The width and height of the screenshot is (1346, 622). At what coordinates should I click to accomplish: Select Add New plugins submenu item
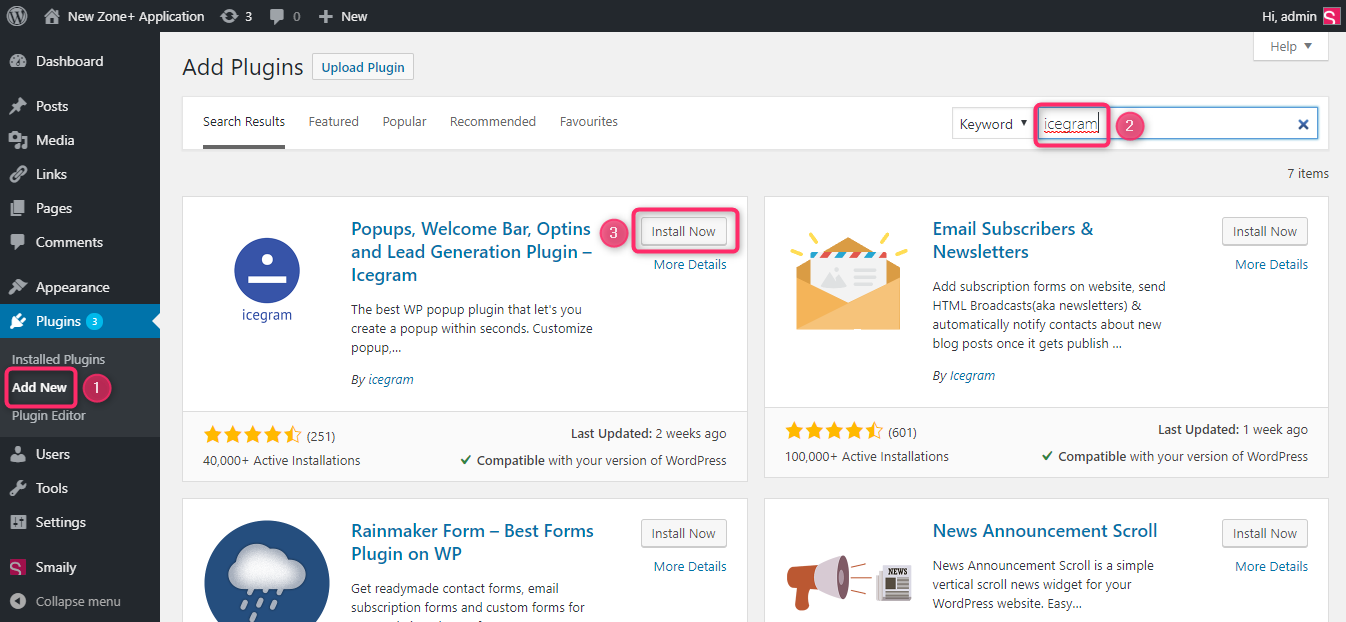click(x=40, y=387)
